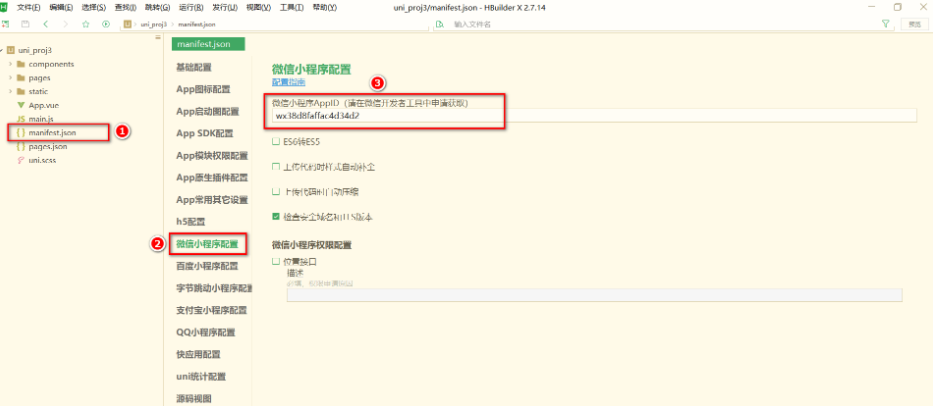
Task: Open the QQ小程序配置 section
Action: pyautogui.click(x=205, y=332)
